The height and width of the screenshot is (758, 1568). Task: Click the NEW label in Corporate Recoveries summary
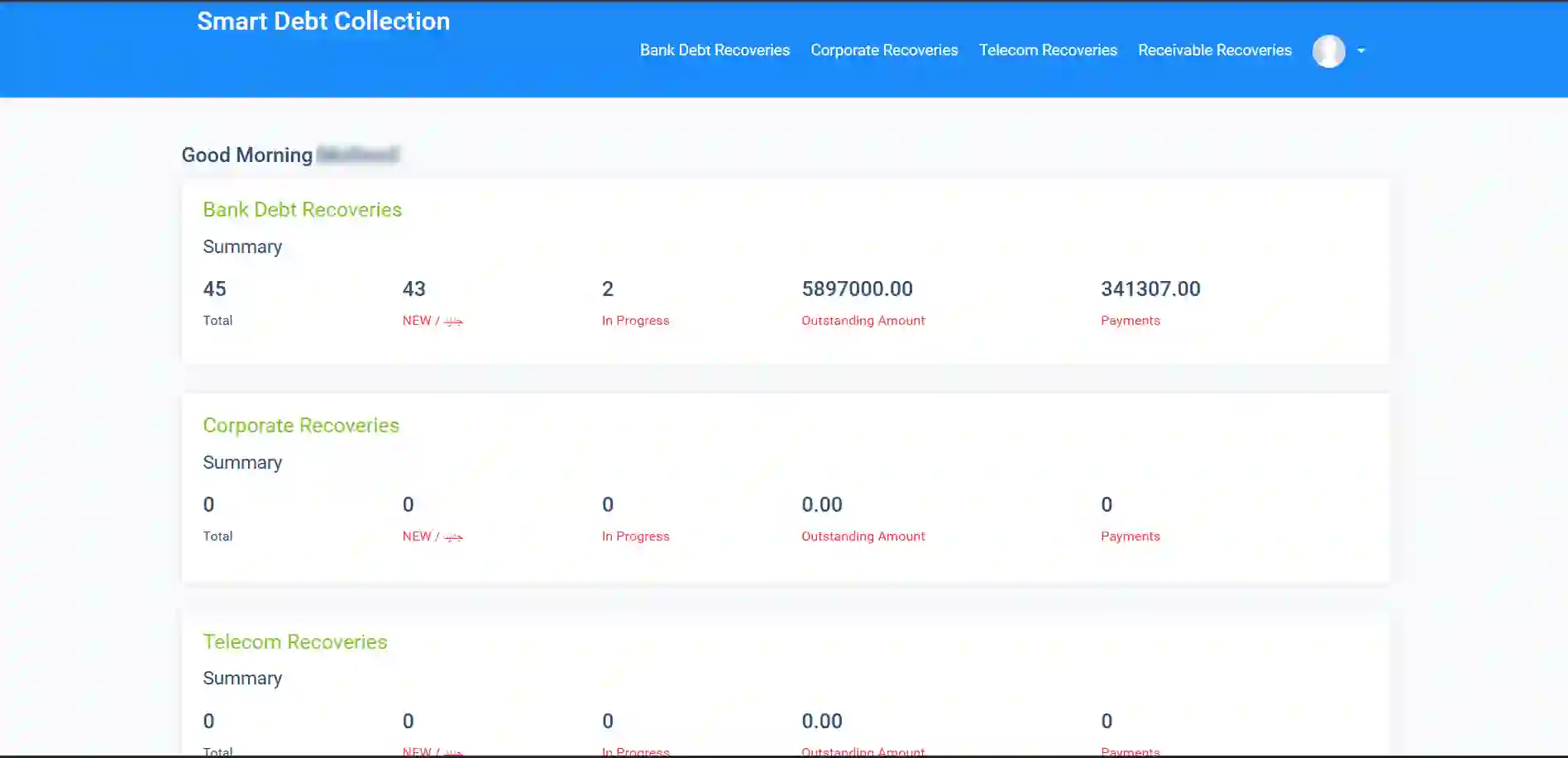(x=432, y=536)
